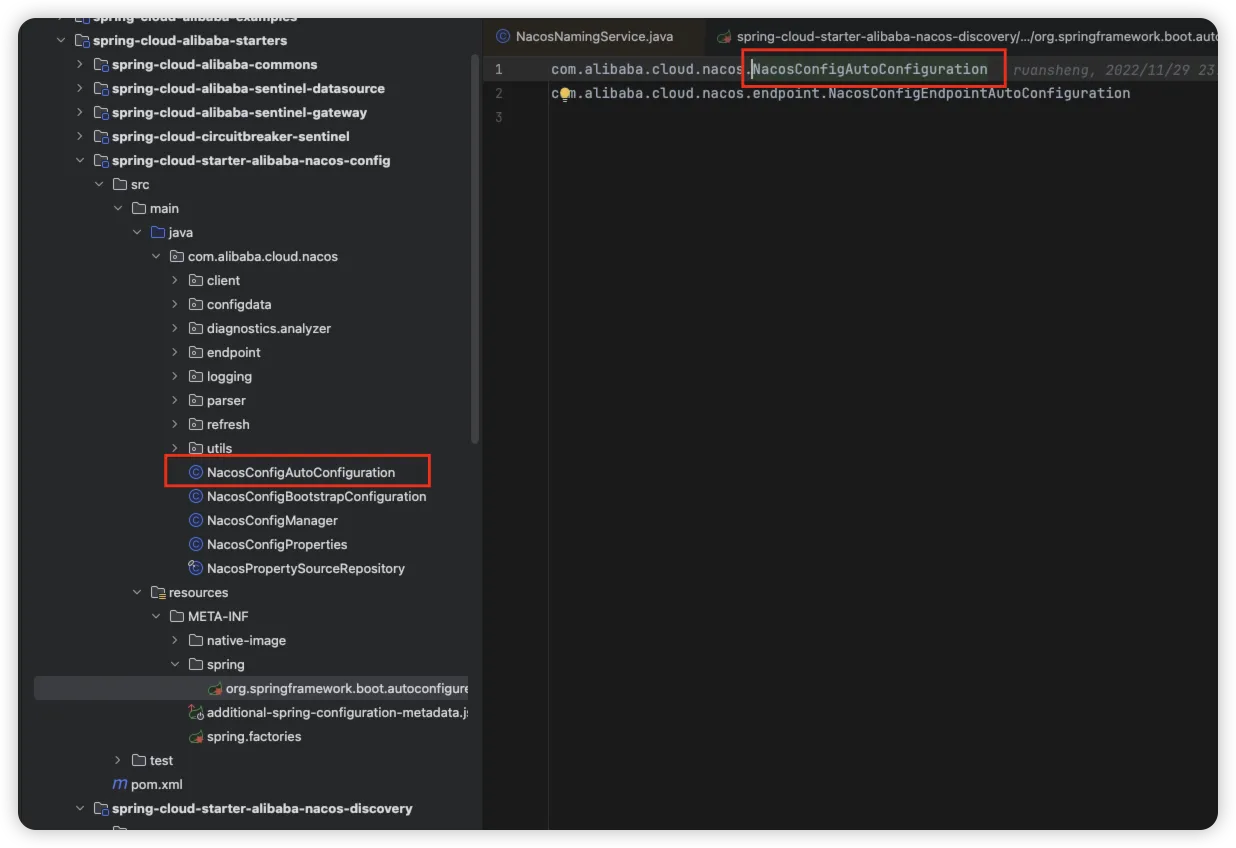Click the NacosConfigProperties class icon
This screenshot has height=848, width=1236.
point(196,544)
